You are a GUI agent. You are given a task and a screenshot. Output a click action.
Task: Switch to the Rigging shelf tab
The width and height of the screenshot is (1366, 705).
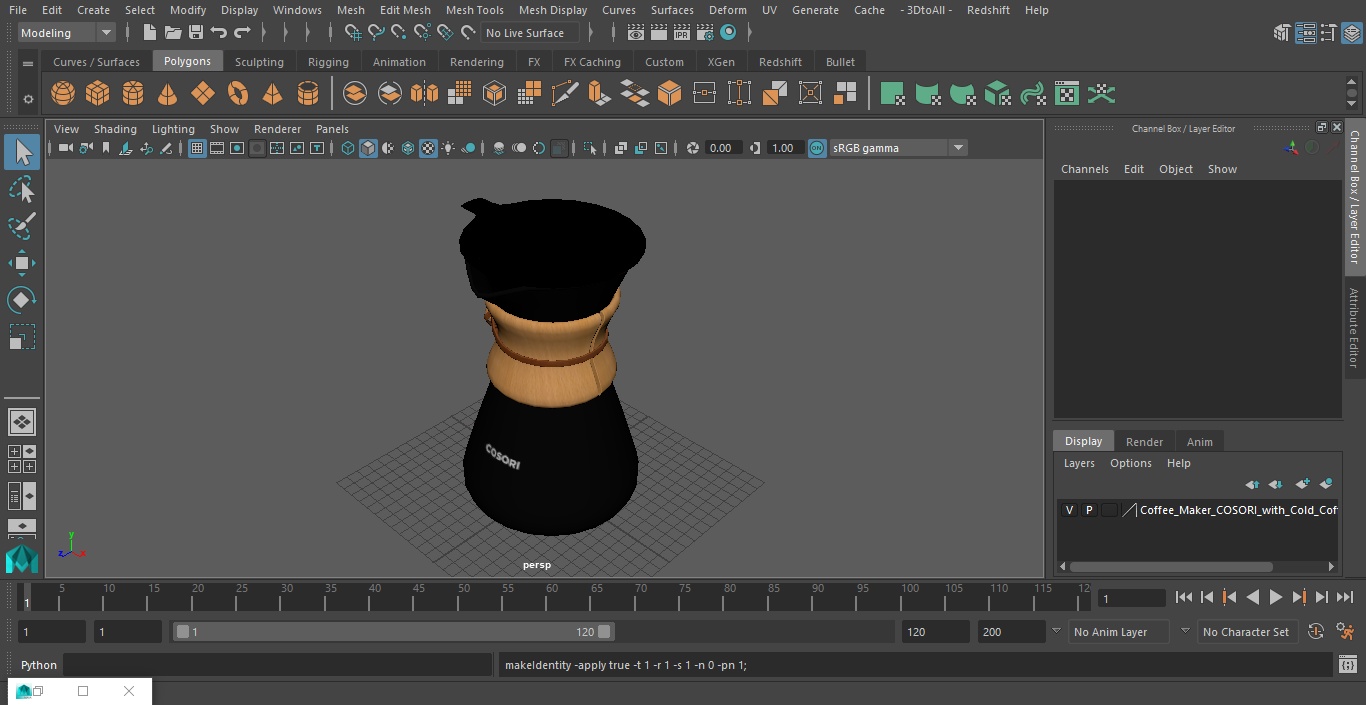tap(328, 62)
